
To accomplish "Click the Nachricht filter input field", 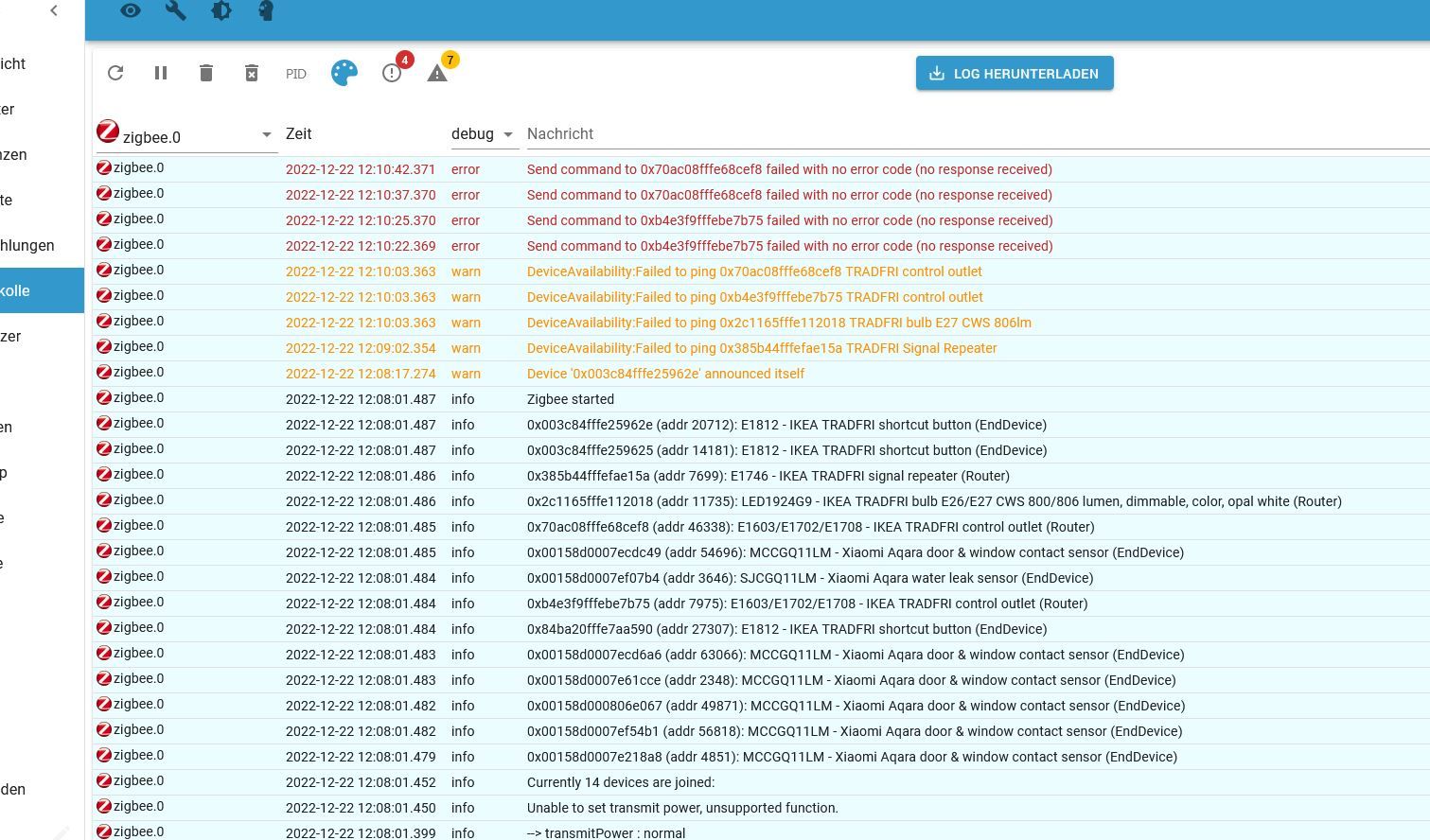I will (977, 134).
